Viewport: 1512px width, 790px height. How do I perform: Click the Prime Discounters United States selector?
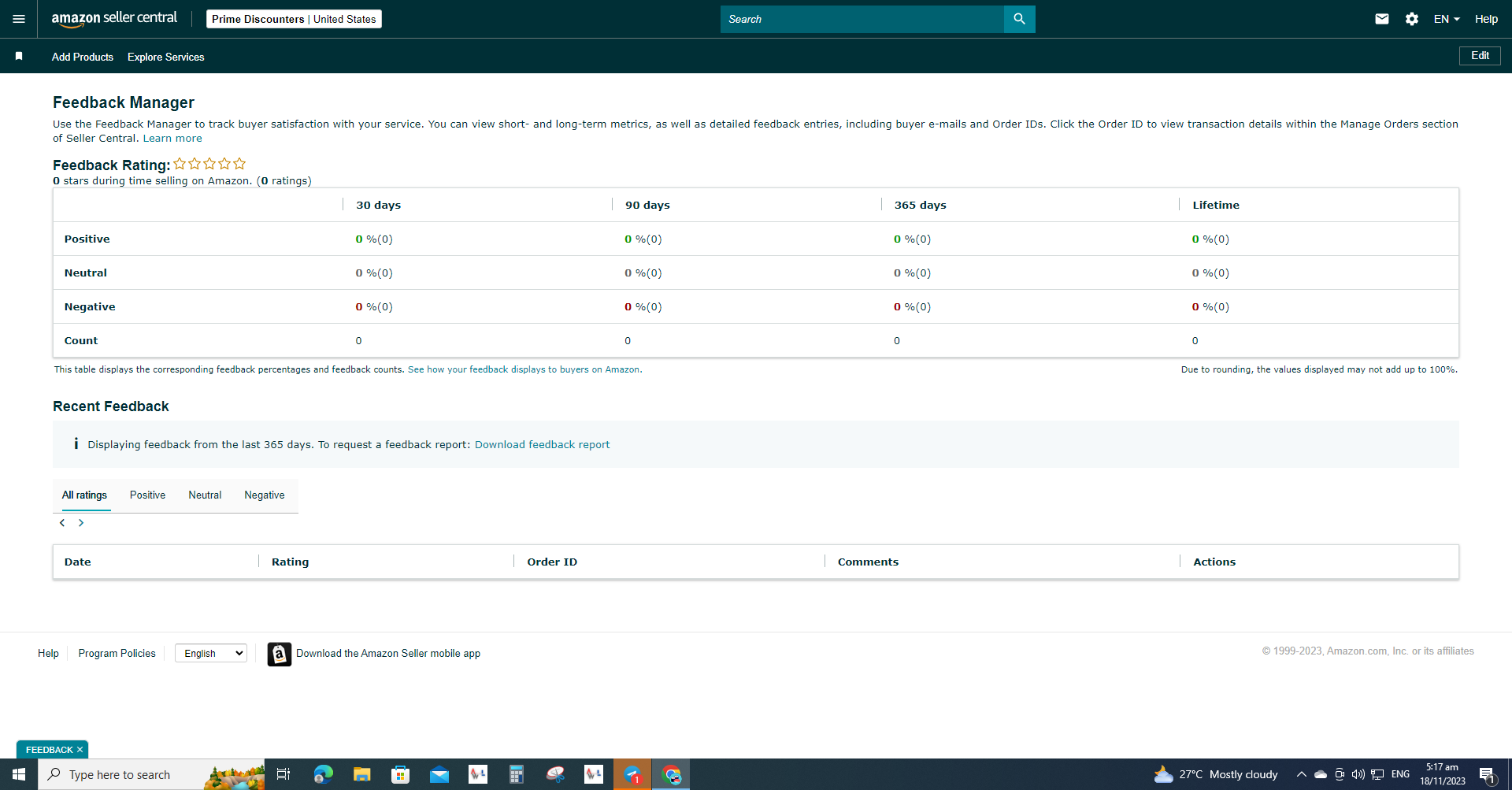tap(294, 19)
